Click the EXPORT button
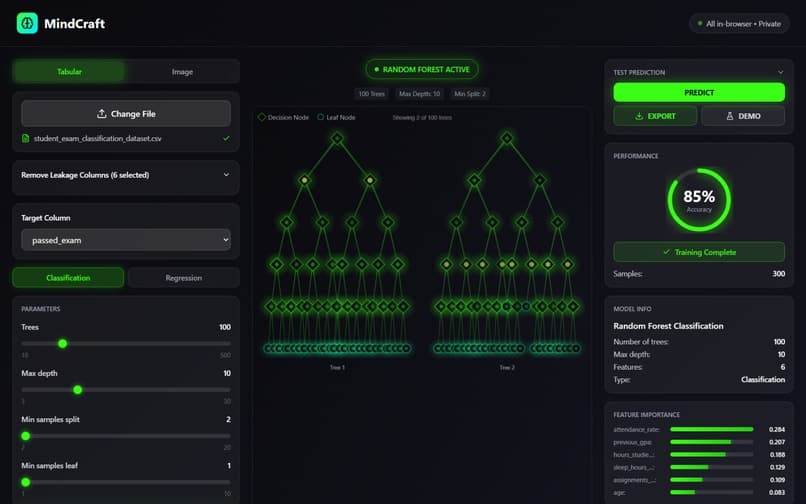The height and width of the screenshot is (504, 806). click(655, 116)
